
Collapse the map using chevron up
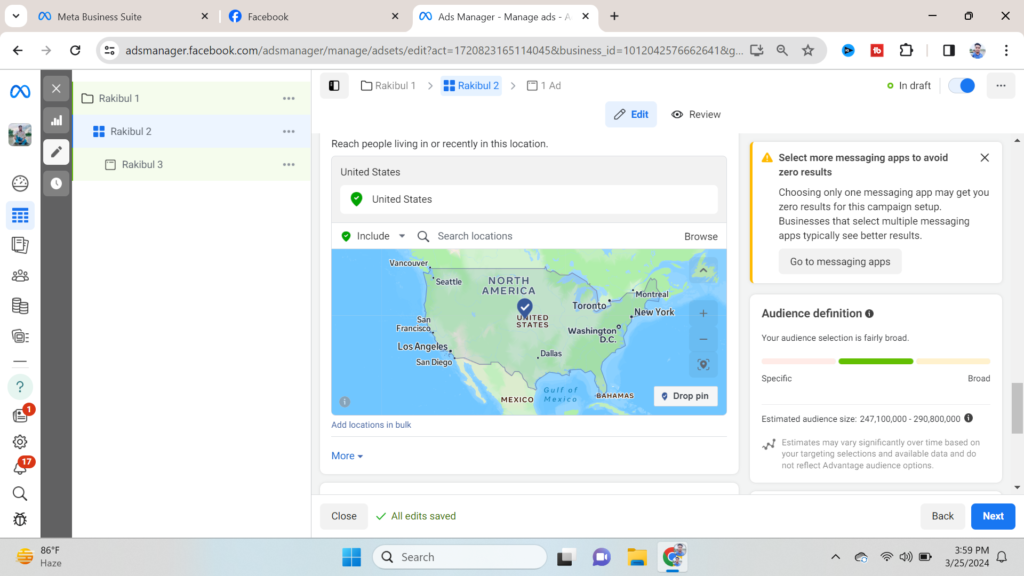[x=703, y=270]
